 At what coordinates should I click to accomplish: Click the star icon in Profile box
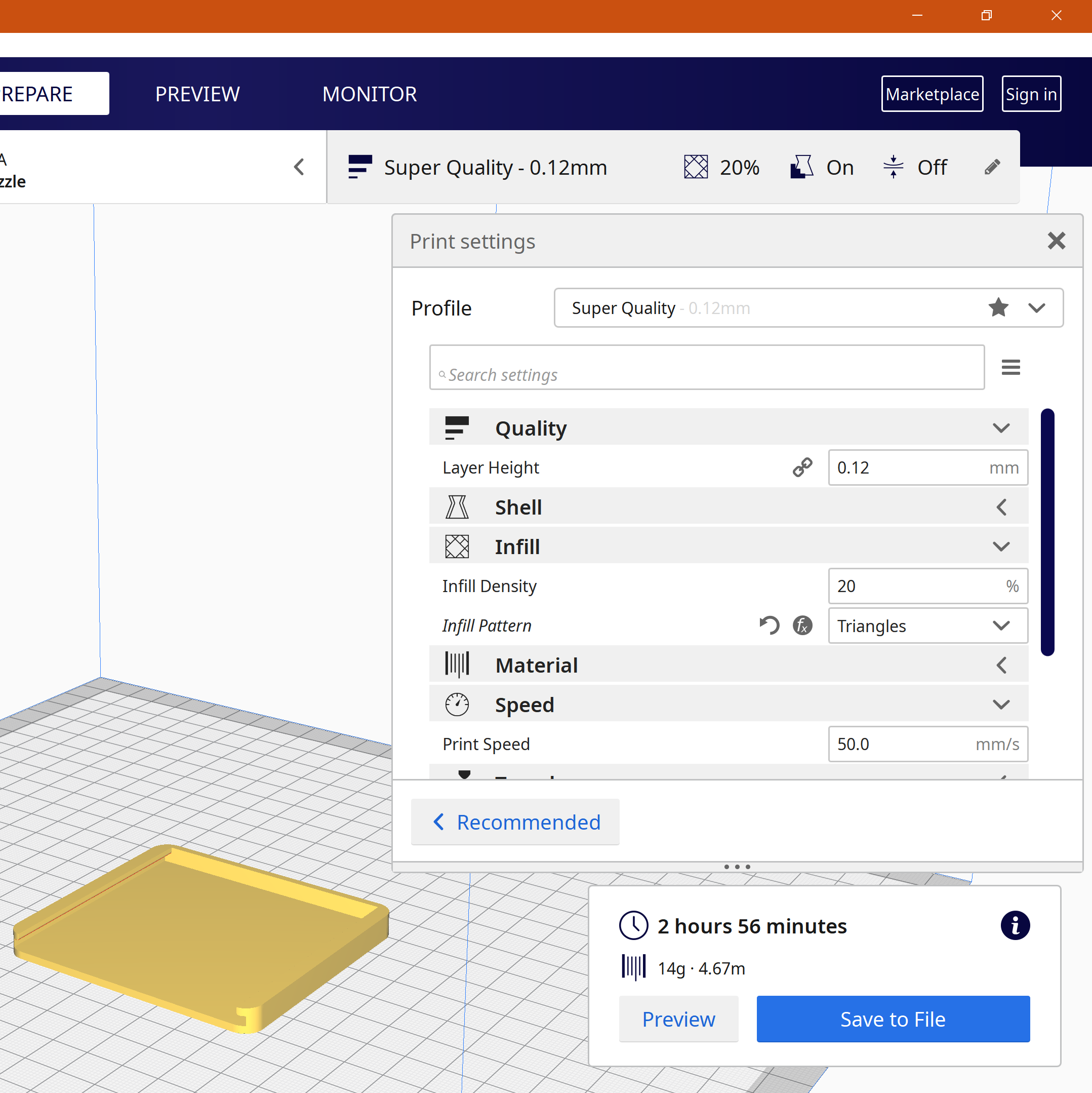(x=998, y=308)
